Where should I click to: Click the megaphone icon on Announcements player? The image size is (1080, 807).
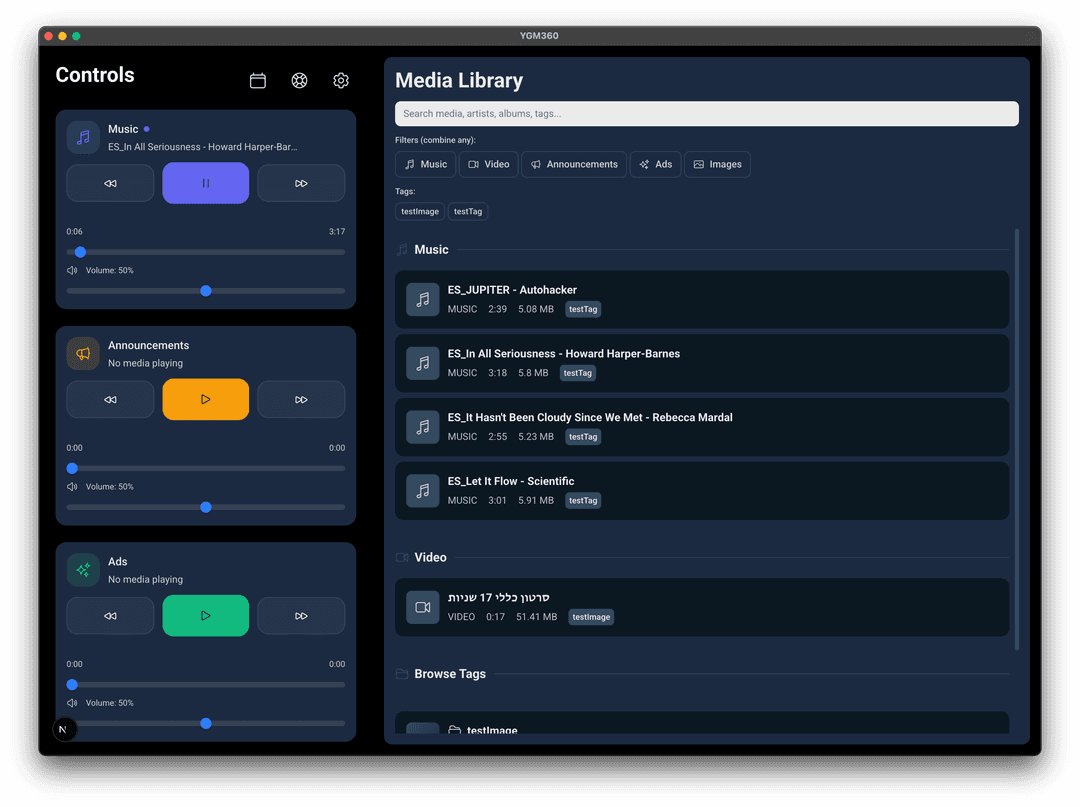82,353
